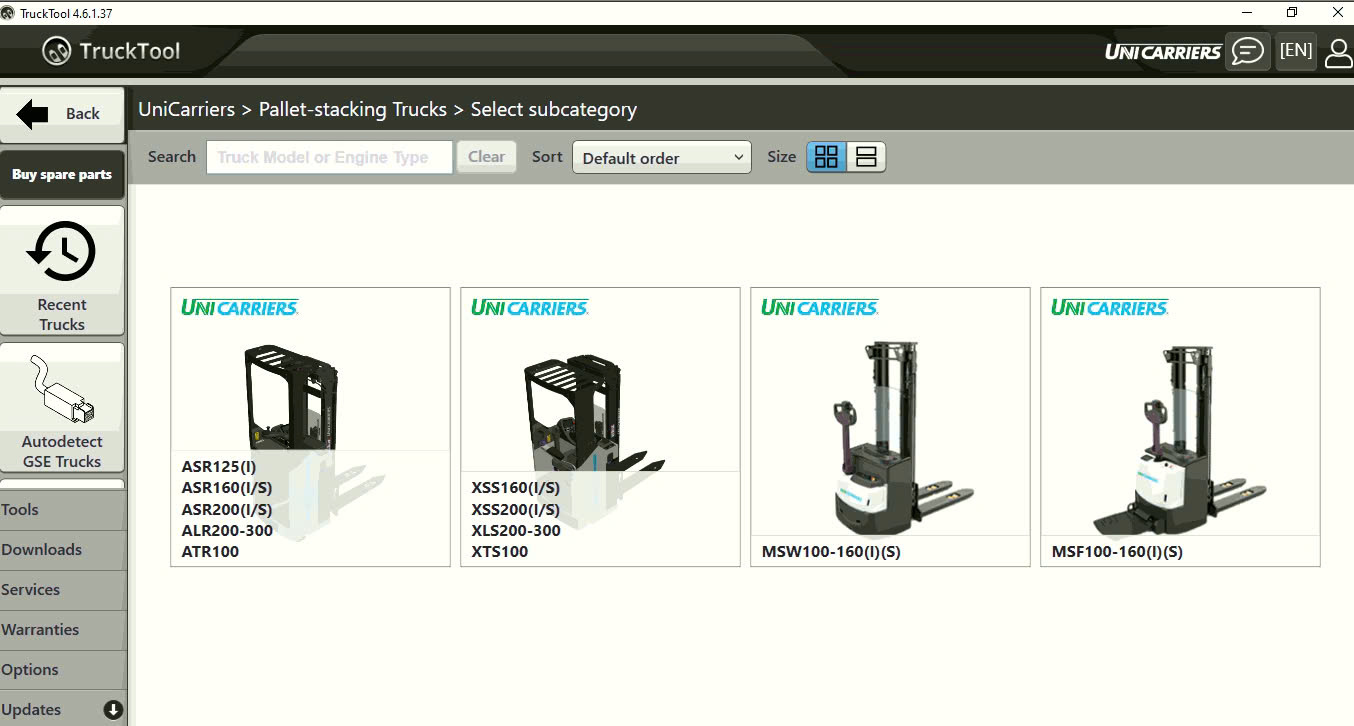The height and width of the screenshot is (726, 1354).
Task: Open the Sort order dropdown
Action: (x=661, y=157)
